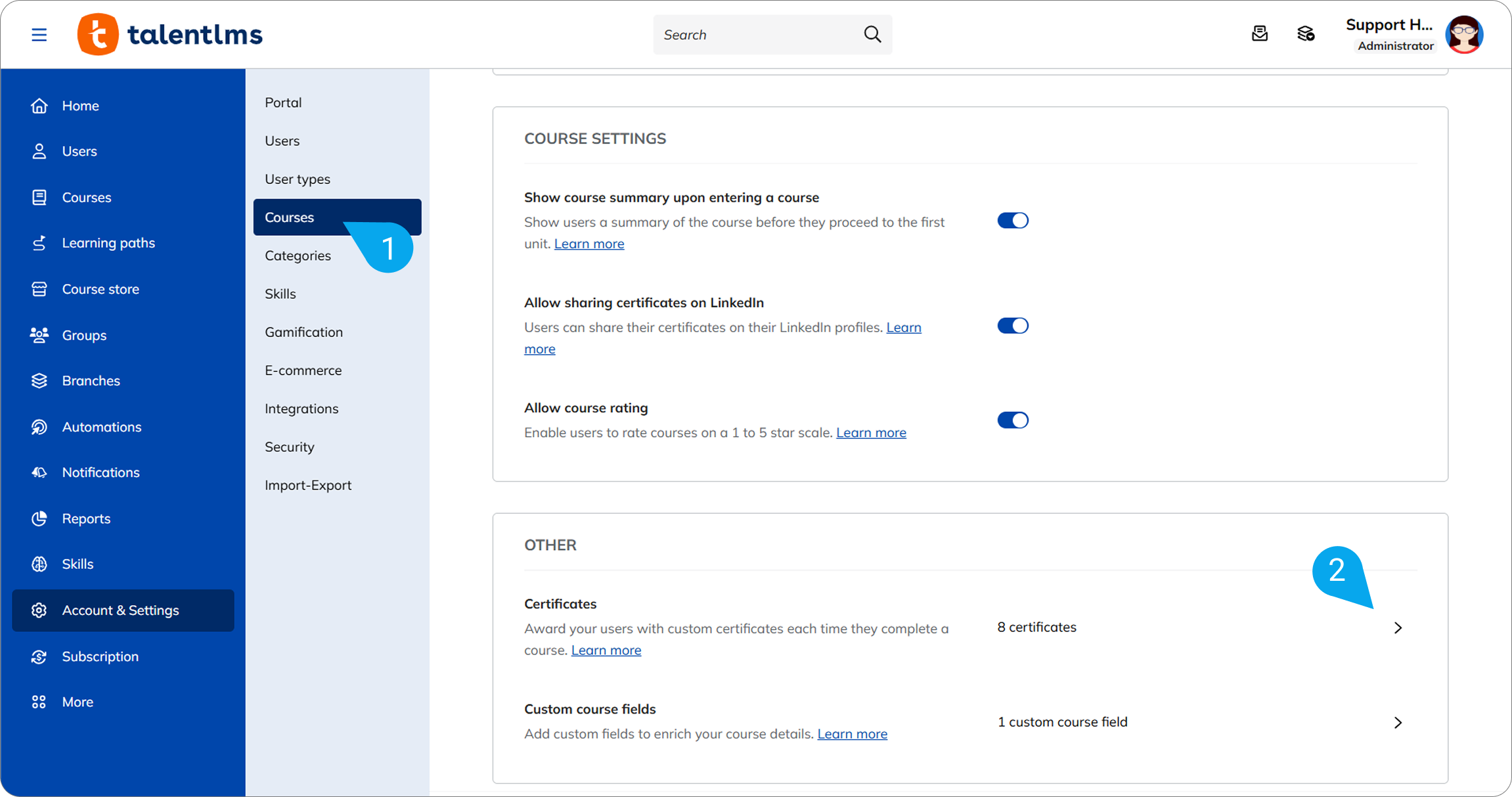The image size is (1512, 797).
Task: Expand Certificates row chevron
Action: (1398, 628)
